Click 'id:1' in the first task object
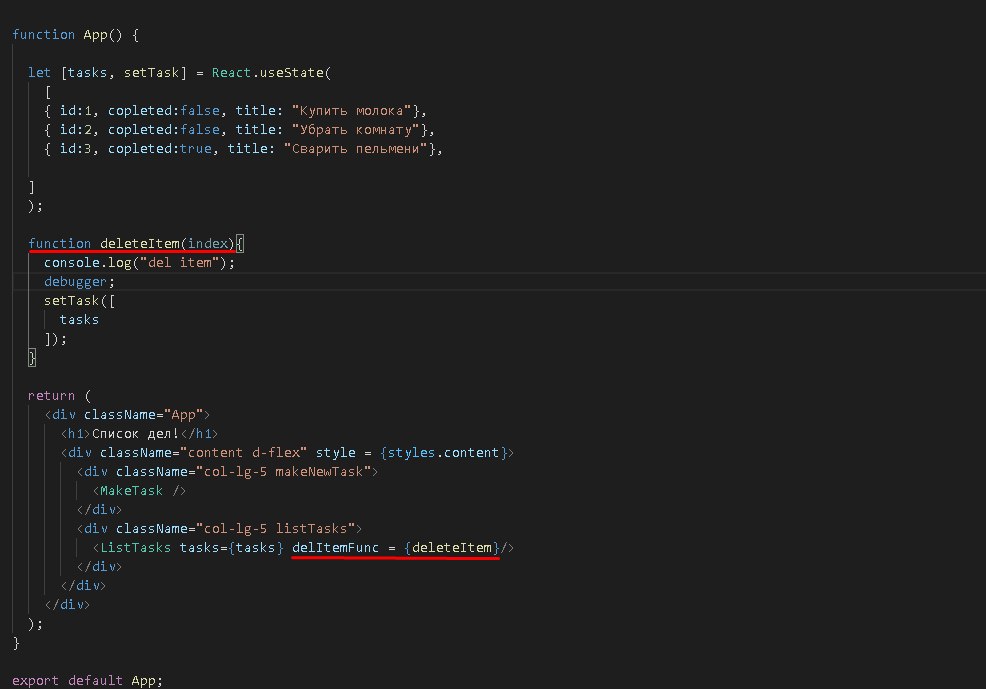 pos(75,111)
